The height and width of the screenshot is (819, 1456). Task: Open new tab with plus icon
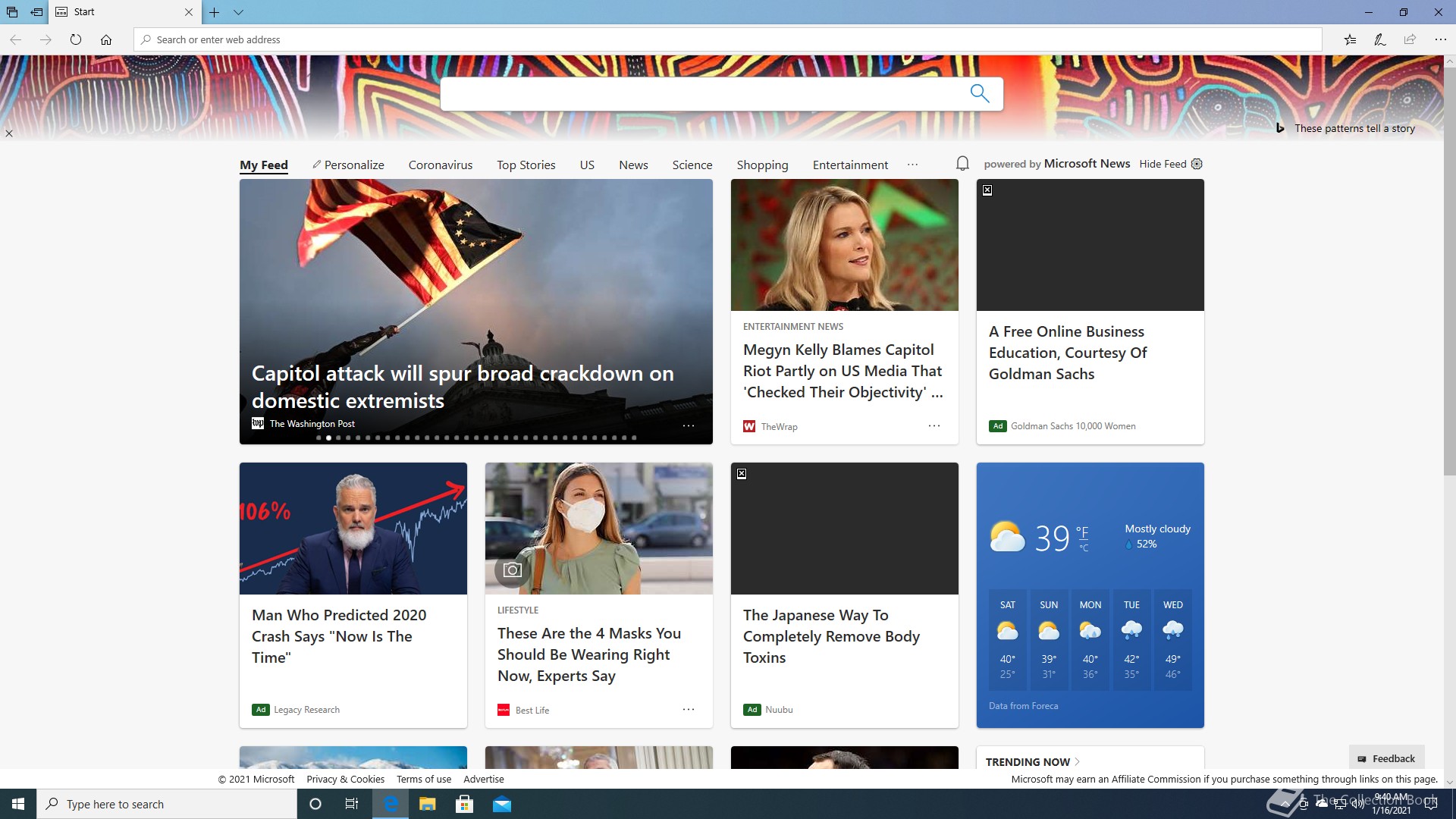pos(215,12)
